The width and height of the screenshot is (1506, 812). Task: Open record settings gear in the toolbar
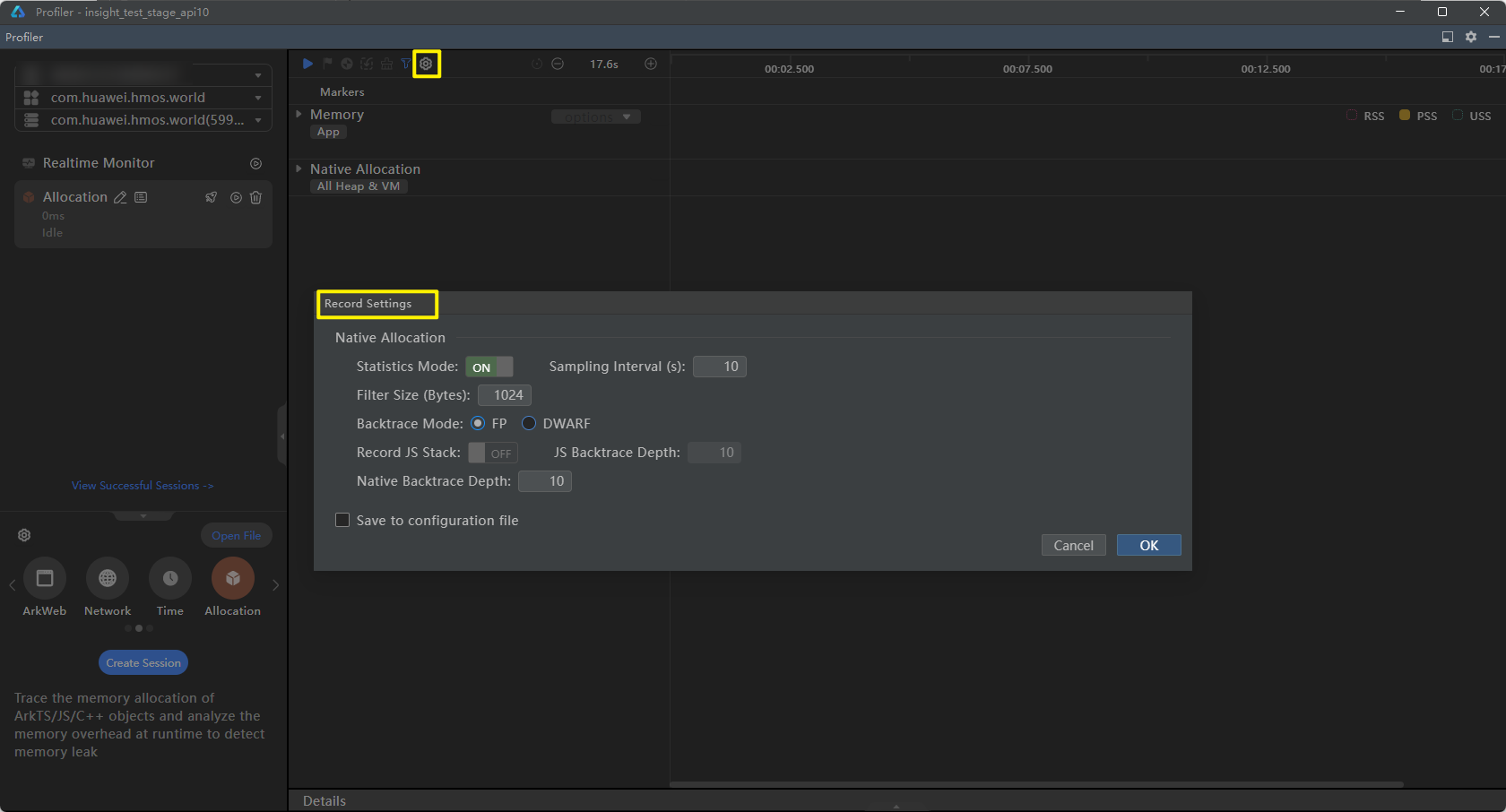pos(426,64)
